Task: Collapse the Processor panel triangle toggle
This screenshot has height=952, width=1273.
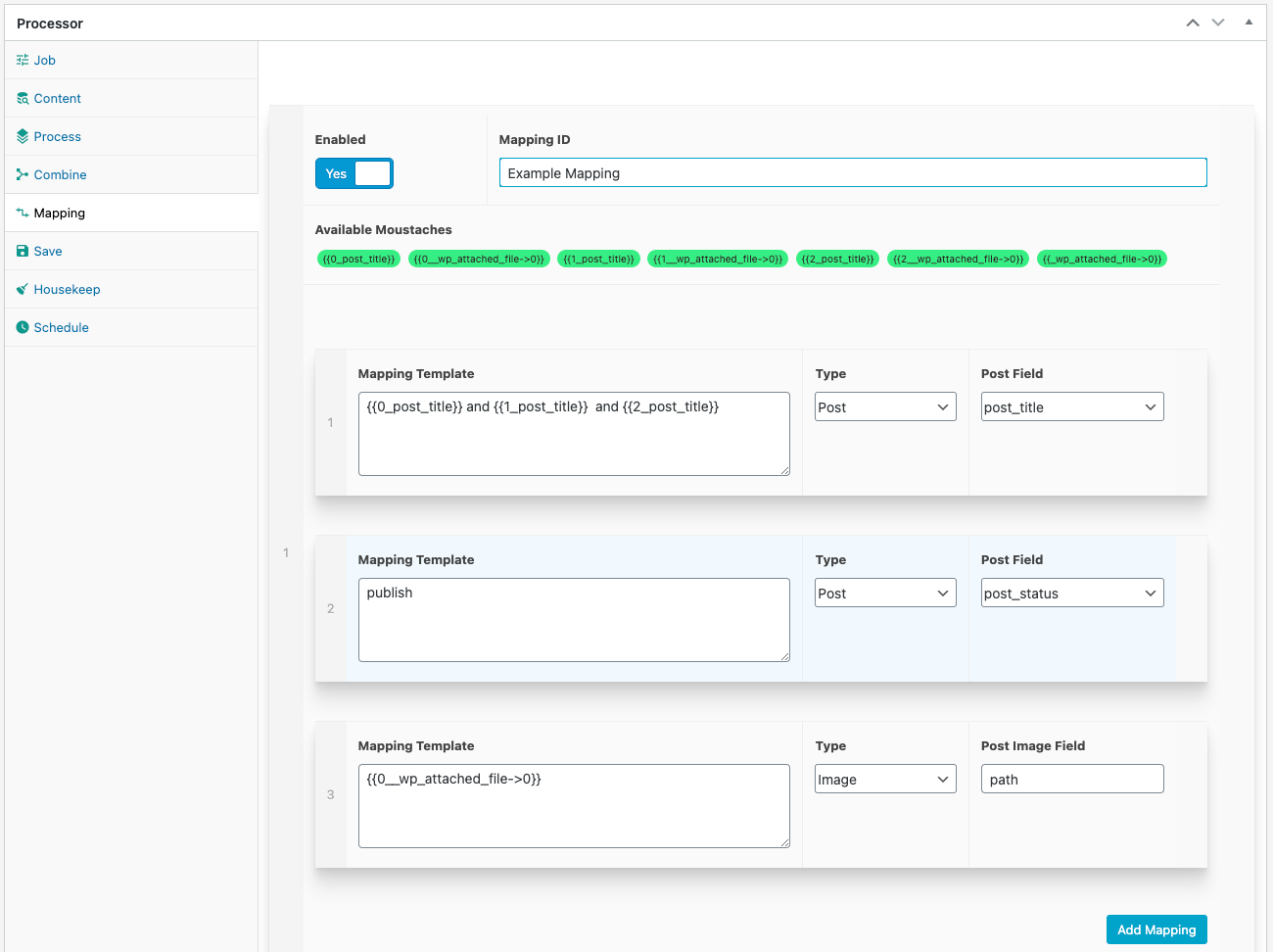Action: point(1249,22)
